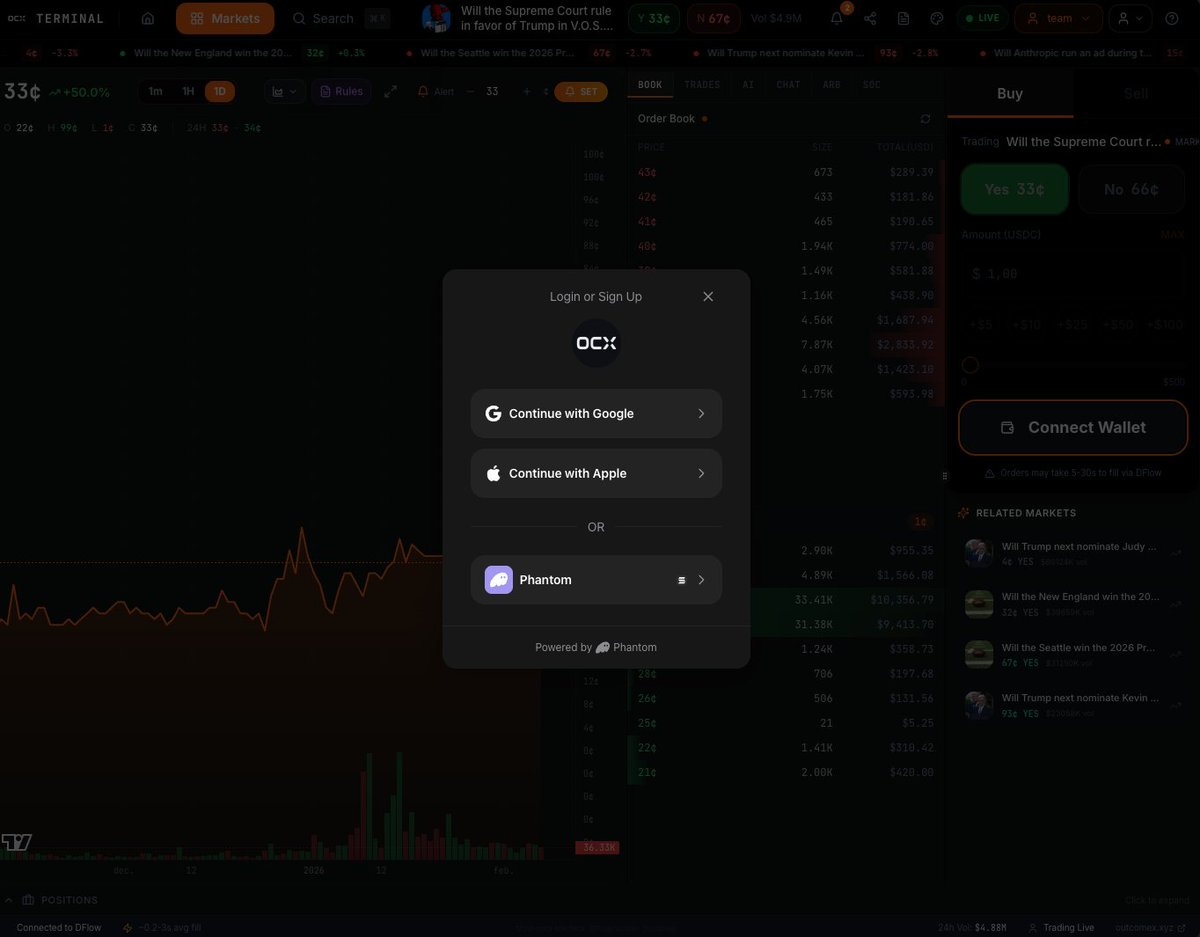Choose the No 66¢ outcome
Image resolution: width=1200 pixels, height=937 pixels.
tap(1131, 189)
